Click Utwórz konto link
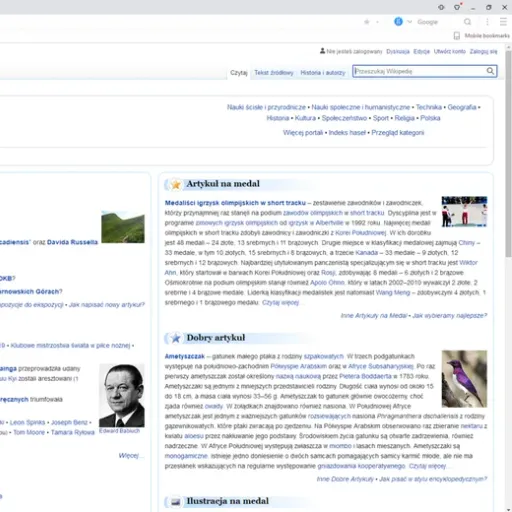This screenshot has height=512, width=512. coord(450,52)
